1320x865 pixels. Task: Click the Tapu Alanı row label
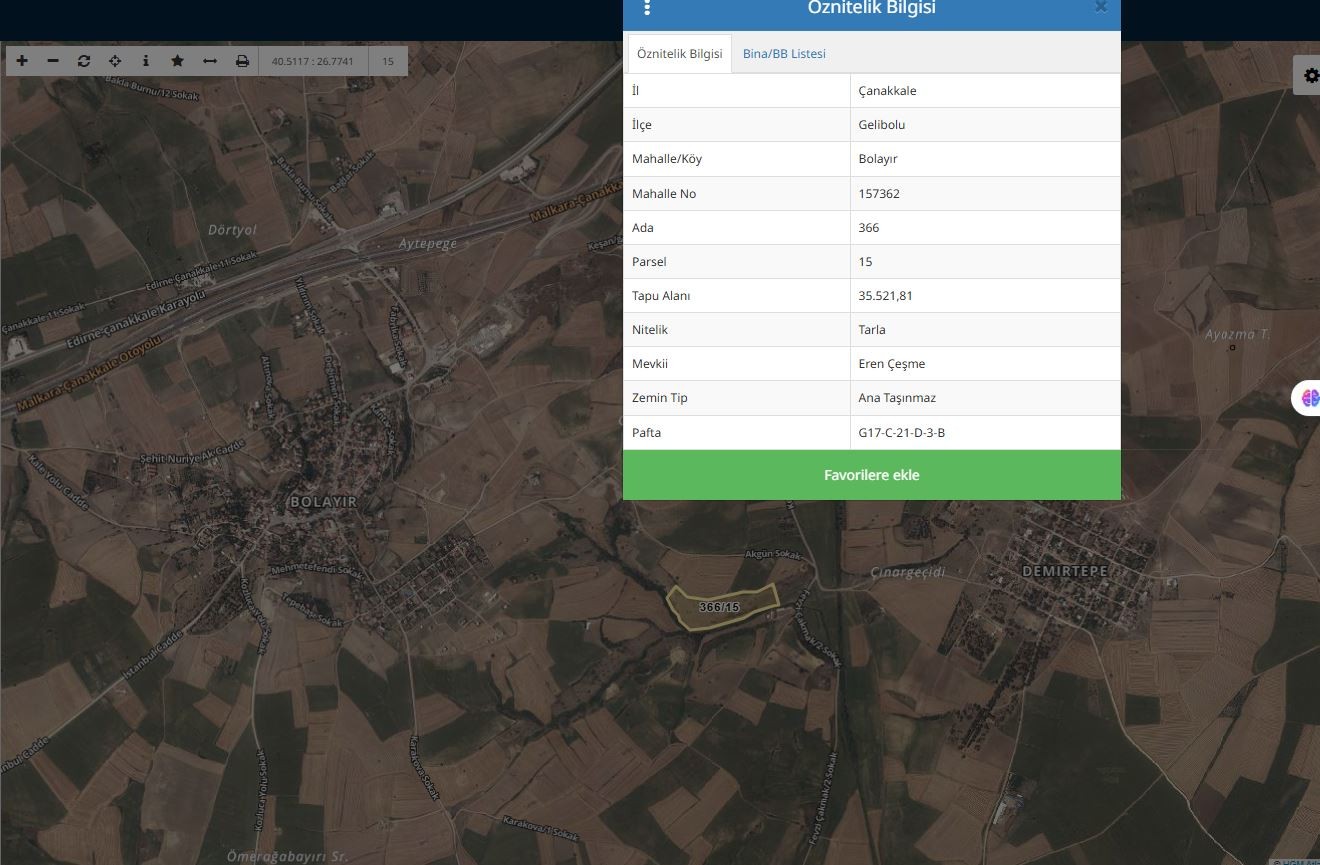pos(661,296)
